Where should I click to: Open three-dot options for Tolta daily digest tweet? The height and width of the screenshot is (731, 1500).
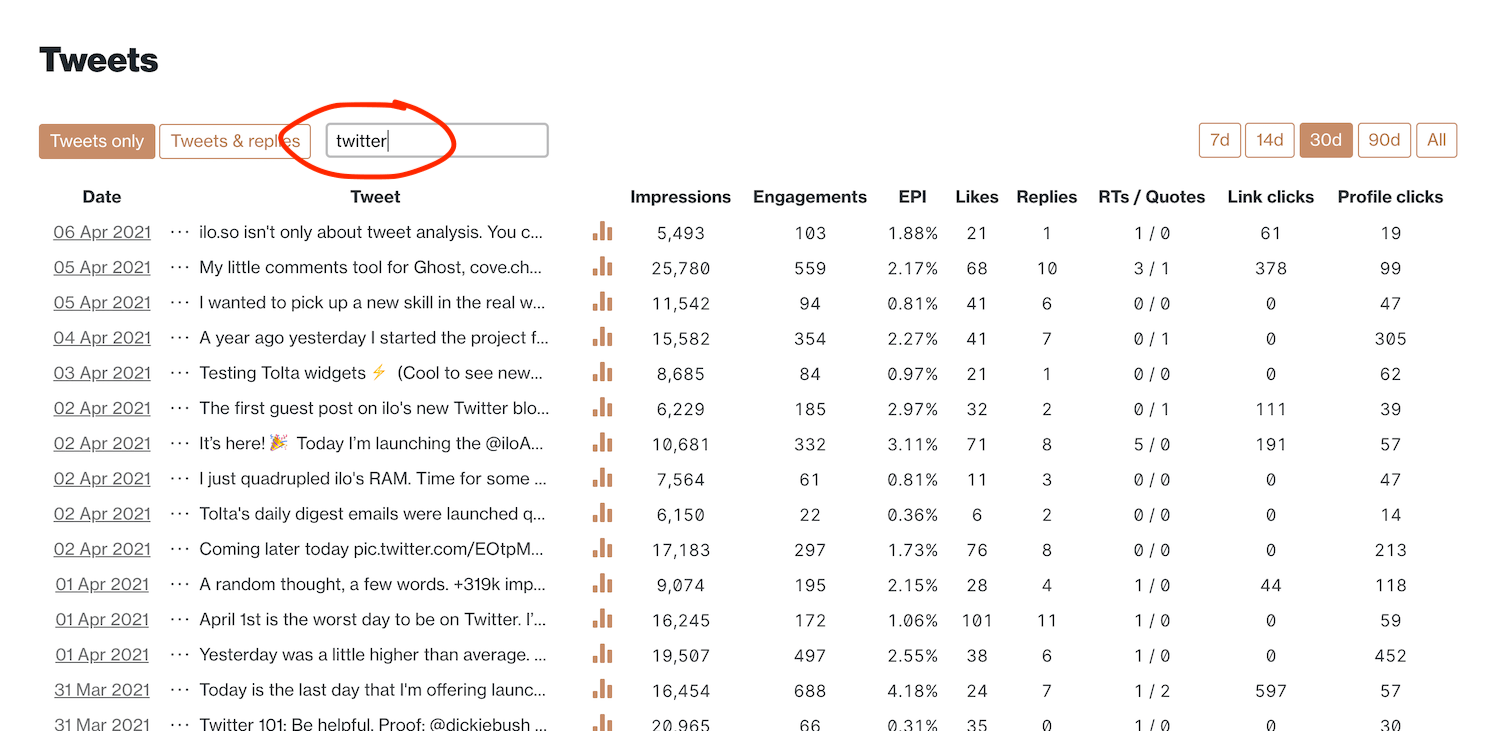[x=180, y=514]
